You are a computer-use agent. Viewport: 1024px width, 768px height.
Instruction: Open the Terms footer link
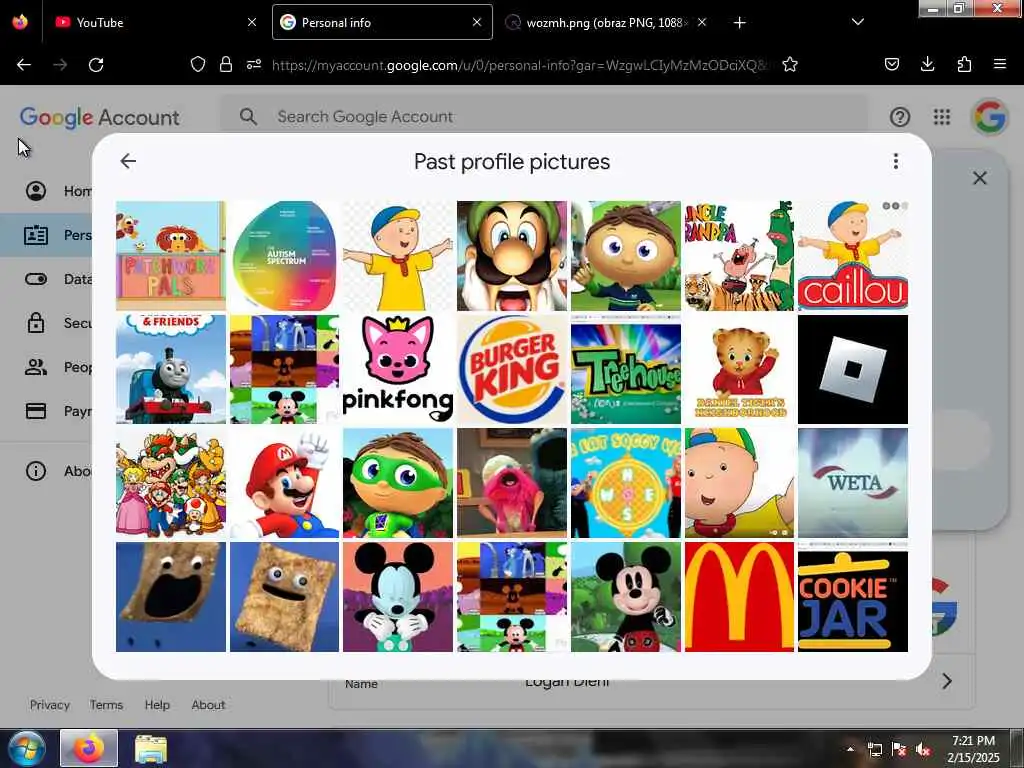(x=106, y=705)
